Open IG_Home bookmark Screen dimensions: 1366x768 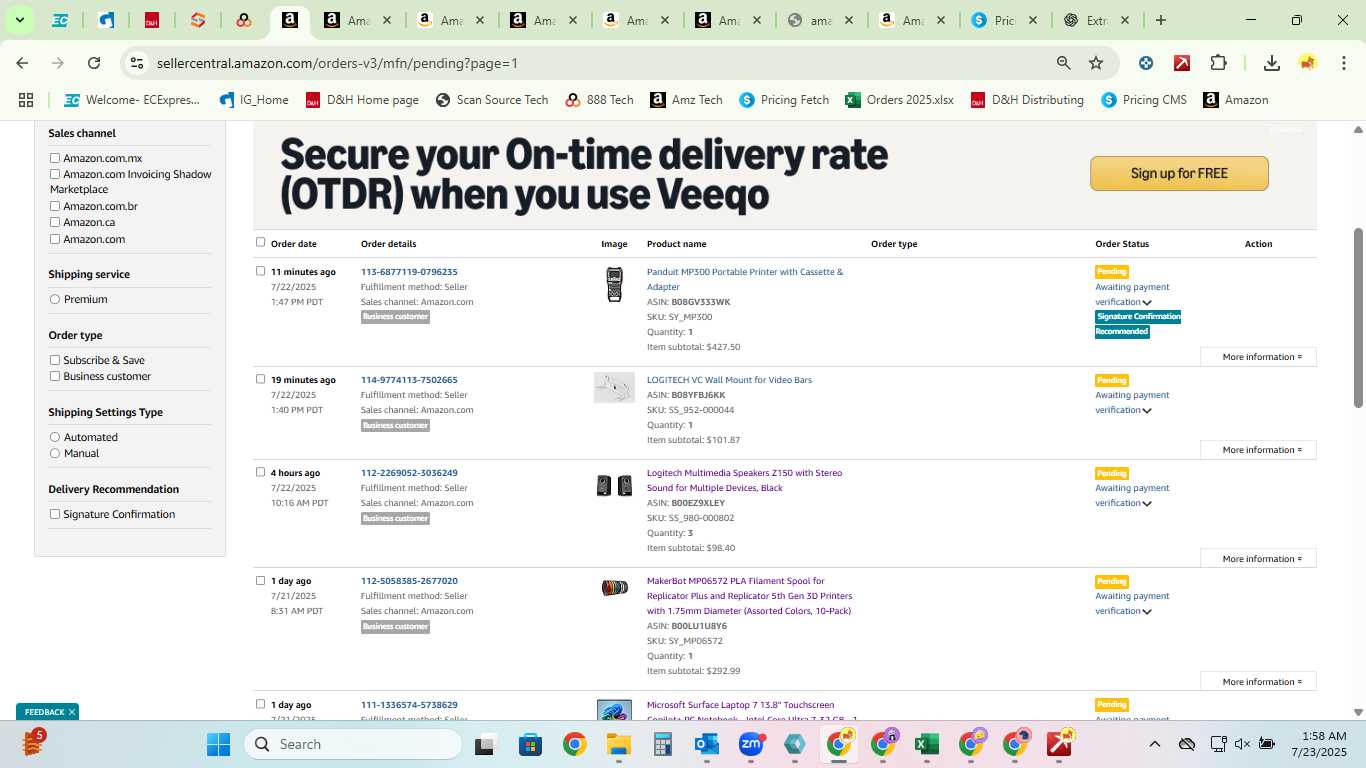(x=254, y=100)
